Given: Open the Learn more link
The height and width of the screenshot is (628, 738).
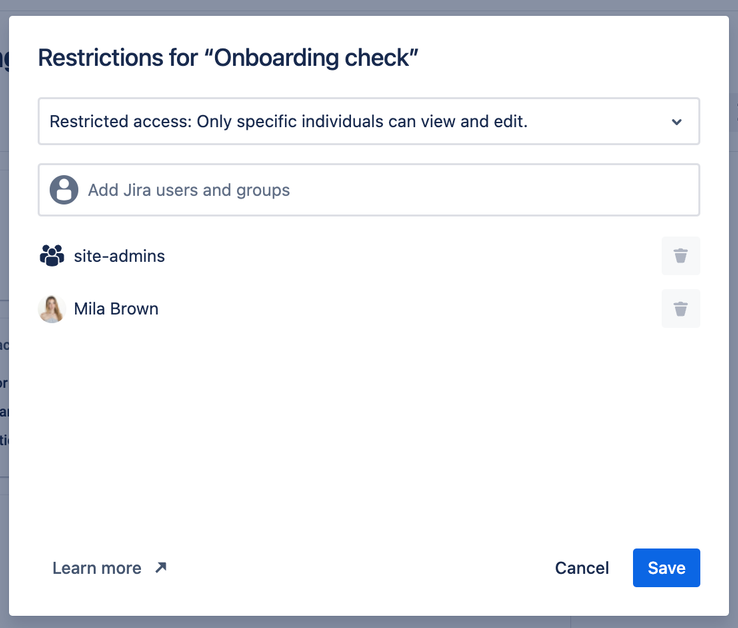Looking at the screenshot, I should pos(97,568).
